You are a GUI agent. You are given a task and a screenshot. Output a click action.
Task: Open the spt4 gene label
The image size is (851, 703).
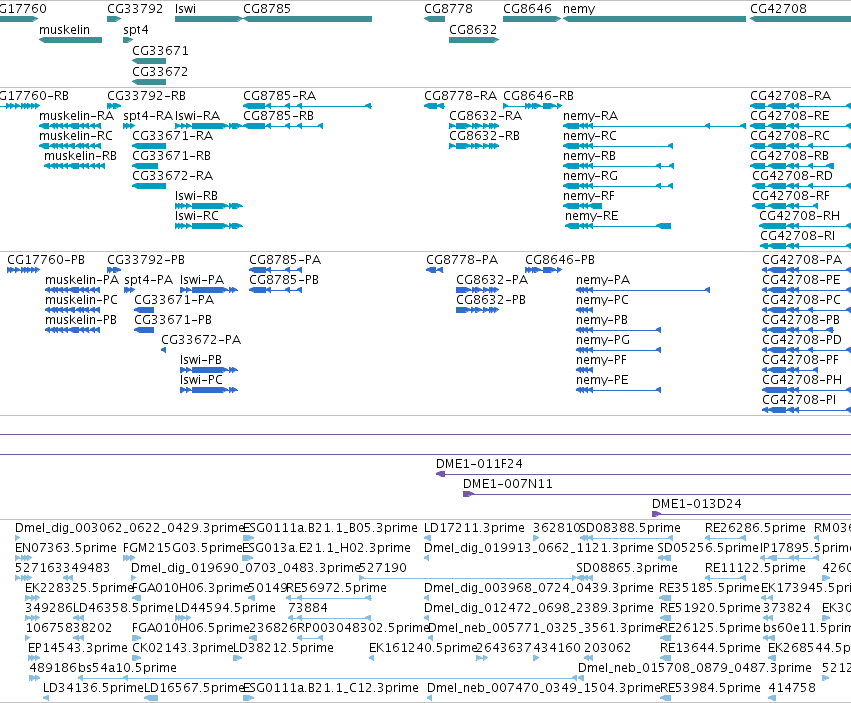(136, 30)
